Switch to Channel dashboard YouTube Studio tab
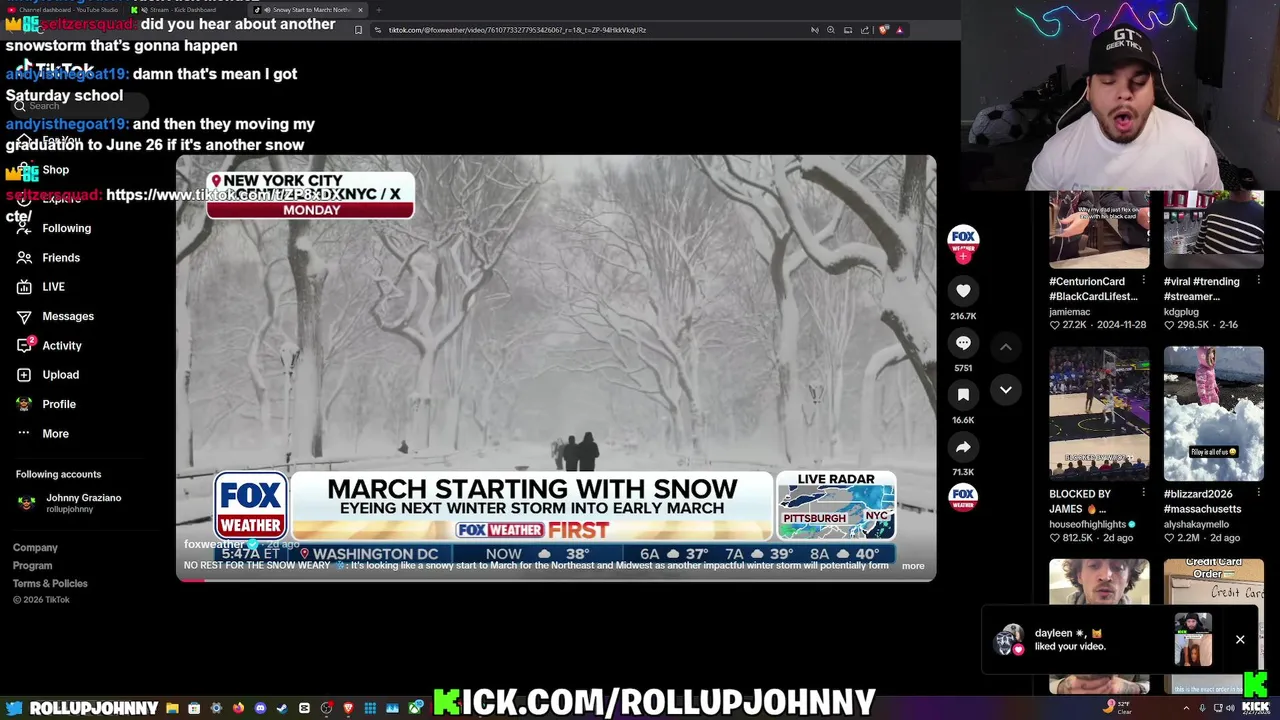This screenshot has height=720, width=1280. (x=62, y=10)
